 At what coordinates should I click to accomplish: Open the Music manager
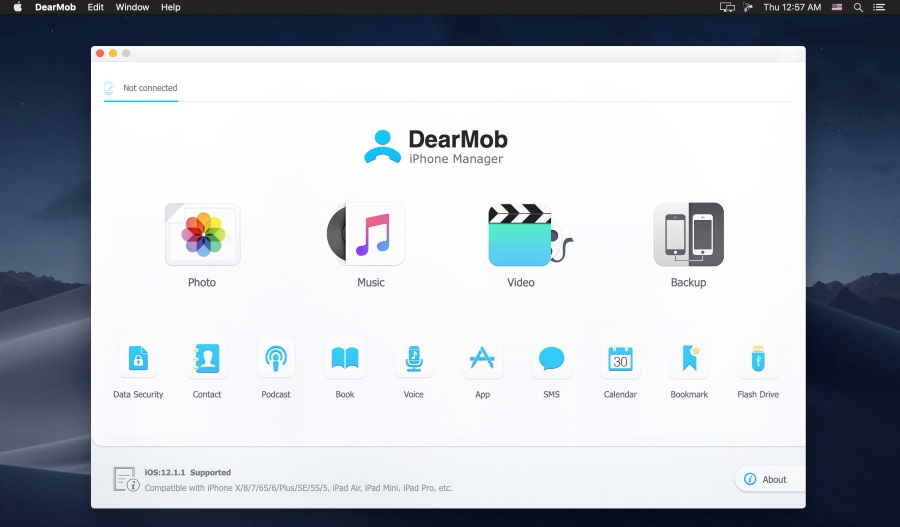pos(366,234)
